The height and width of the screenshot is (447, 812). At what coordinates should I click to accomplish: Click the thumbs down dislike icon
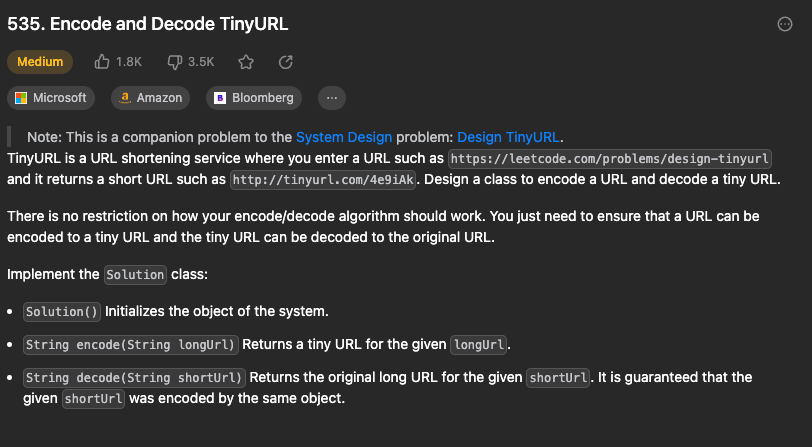pyautogui.click(x=175, y=62)
